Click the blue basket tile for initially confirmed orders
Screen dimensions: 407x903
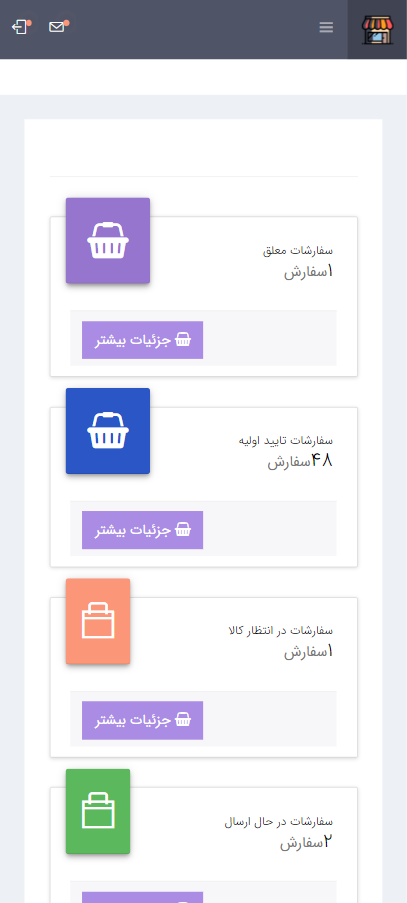(x=108, y=431)
